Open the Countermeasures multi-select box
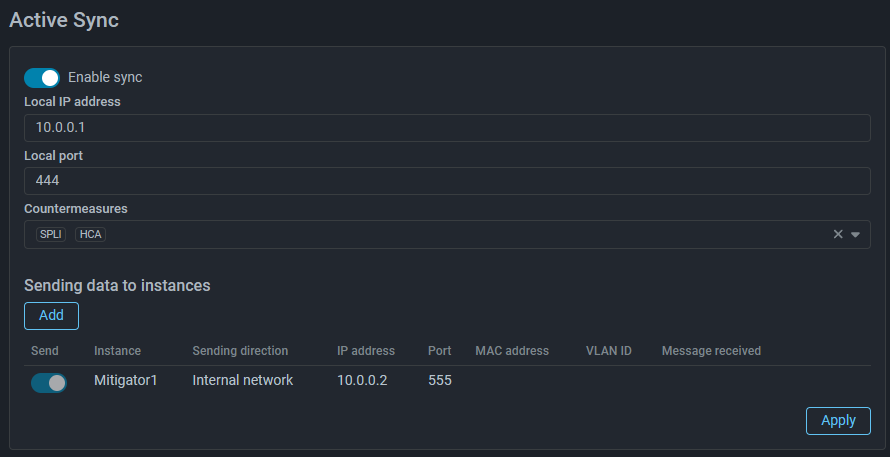Image resolution: width=890 pixels, height=457 pixels. coord(447,234)
